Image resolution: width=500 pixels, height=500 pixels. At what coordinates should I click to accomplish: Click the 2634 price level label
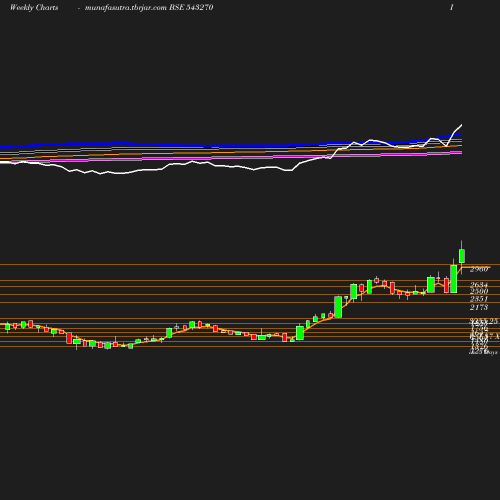[x=479, y=285]
